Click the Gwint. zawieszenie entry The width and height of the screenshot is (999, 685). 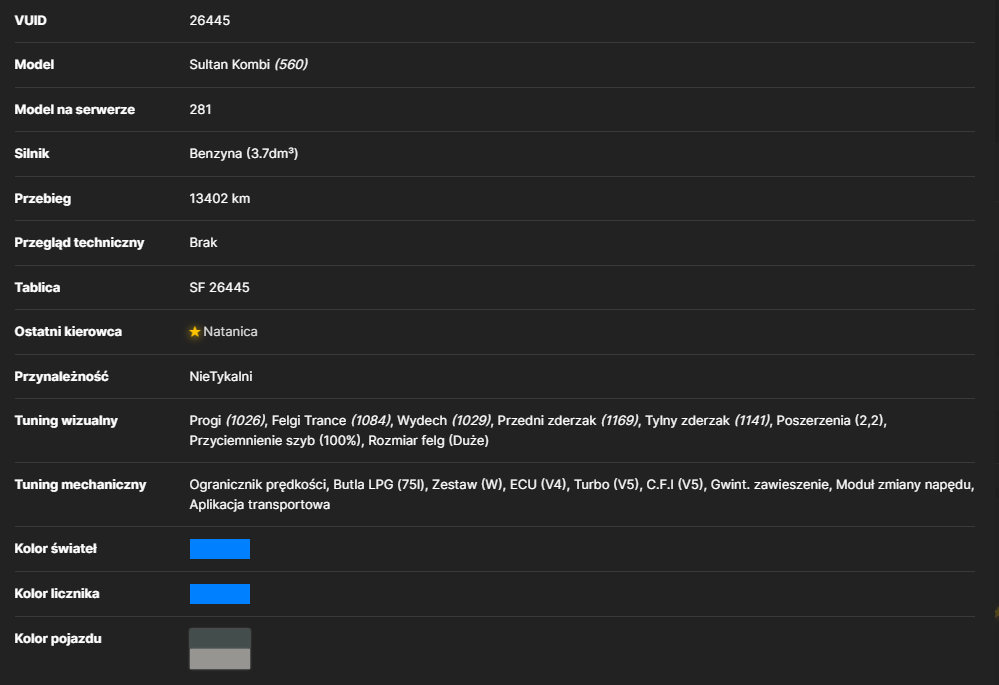tap(770, 485)
